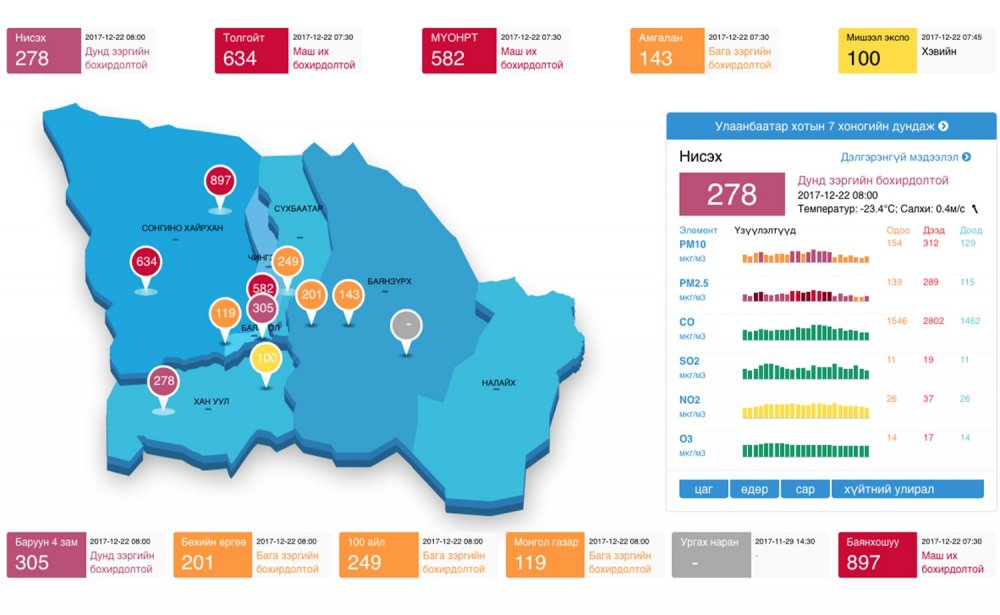Click the Налайх district on map
Viewport: 1000px width, 615px height.
click(498, 383)
